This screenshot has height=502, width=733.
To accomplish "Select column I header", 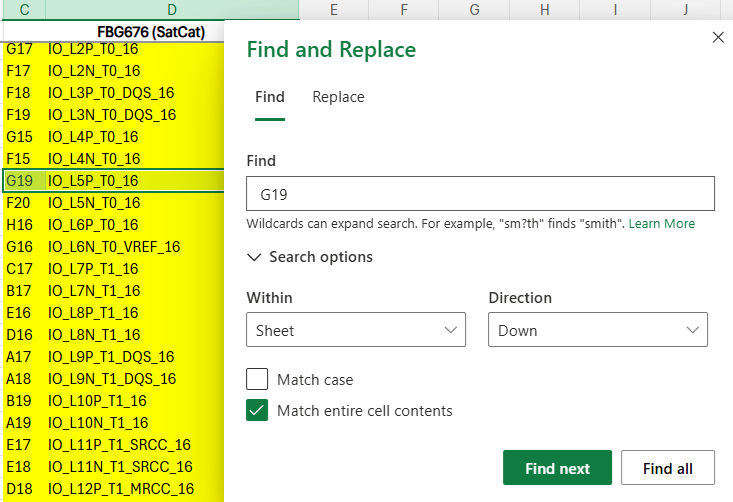I will [x=615, y=9].
